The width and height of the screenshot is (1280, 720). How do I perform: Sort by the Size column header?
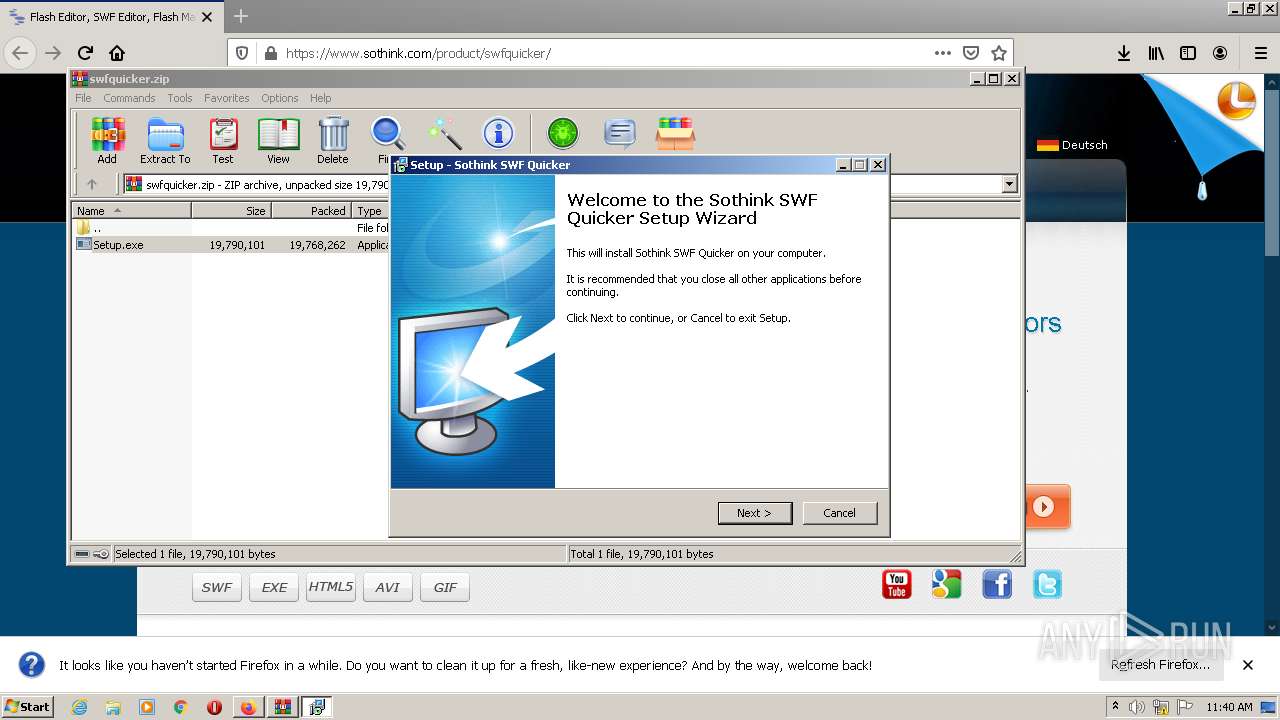(x=231, y=210)
